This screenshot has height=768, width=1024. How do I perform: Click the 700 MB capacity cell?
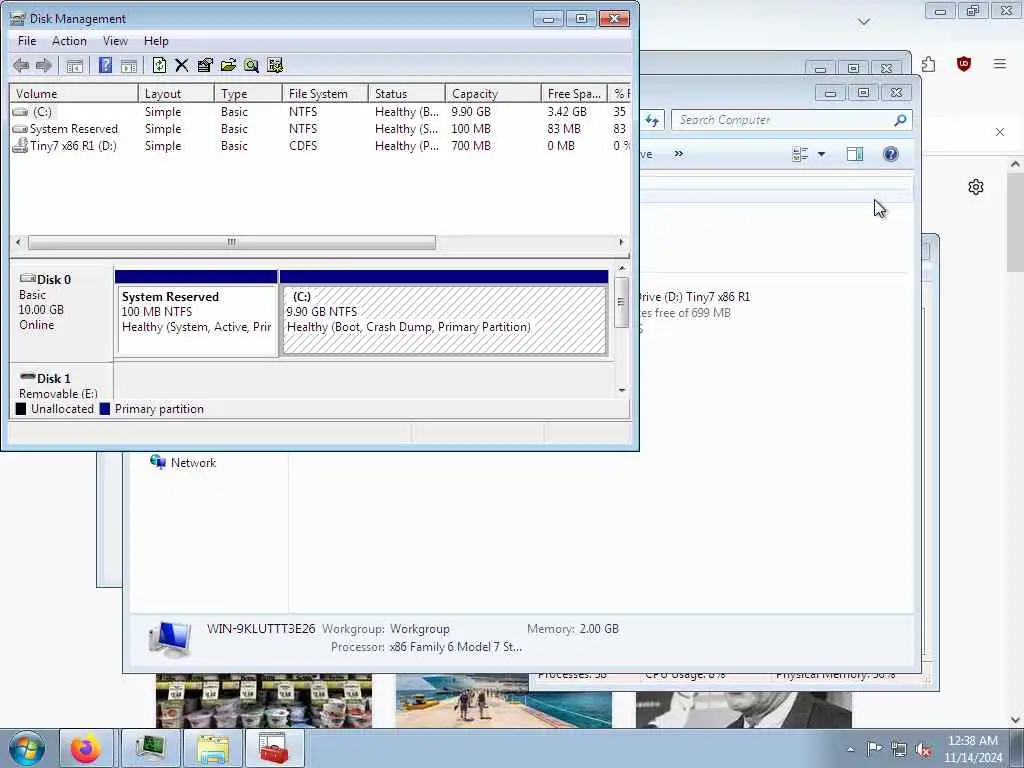click(x=471, y=146)
